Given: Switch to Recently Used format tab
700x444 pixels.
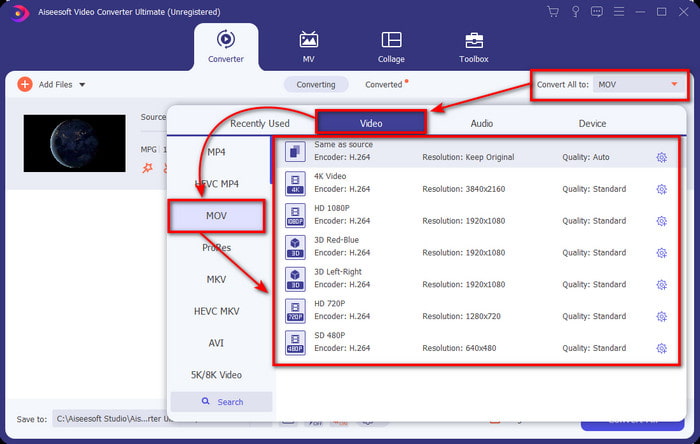Looking at the screenshot, I should click(x=260, y=124).
